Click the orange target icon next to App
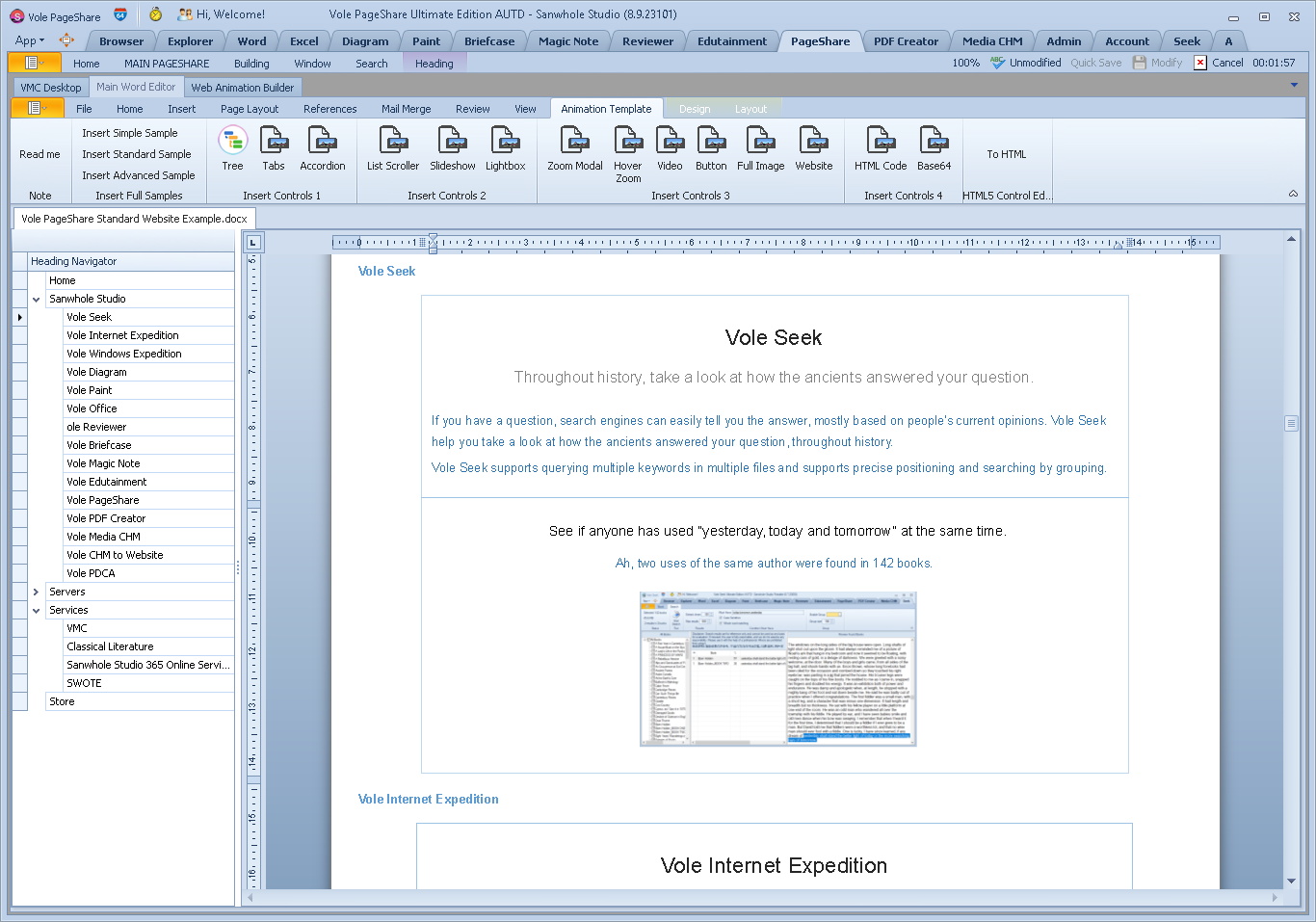Viewport: 1316px width, 922px height. coord(66,40)
